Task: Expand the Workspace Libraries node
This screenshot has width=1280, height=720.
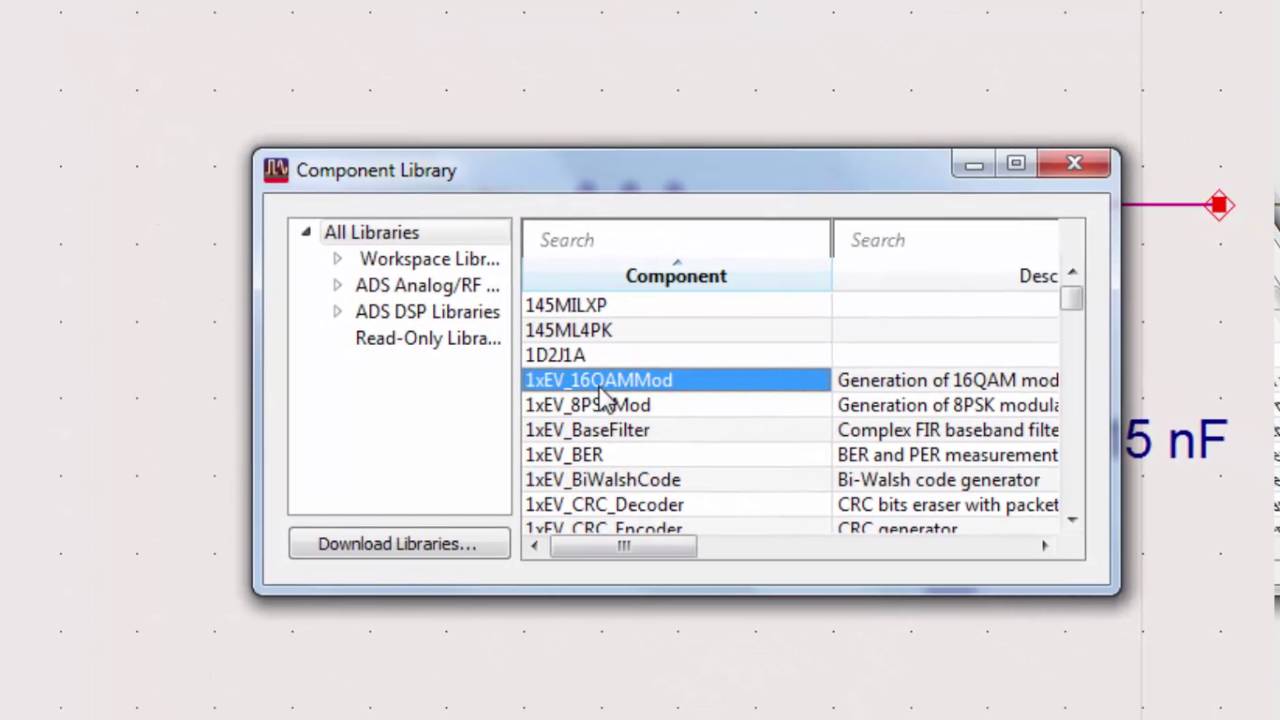Action: [x=337, y=258]
